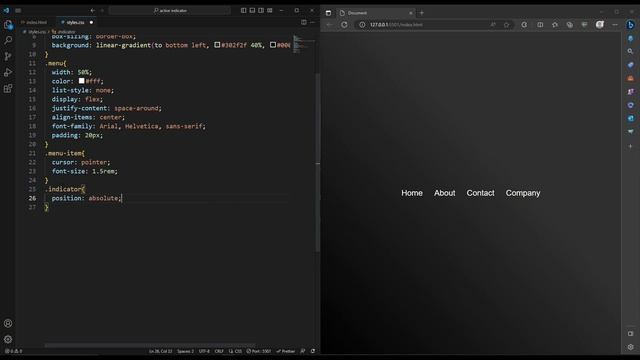
Task: Open the Accounts menu in activity bar
Action: coord(8,323)
